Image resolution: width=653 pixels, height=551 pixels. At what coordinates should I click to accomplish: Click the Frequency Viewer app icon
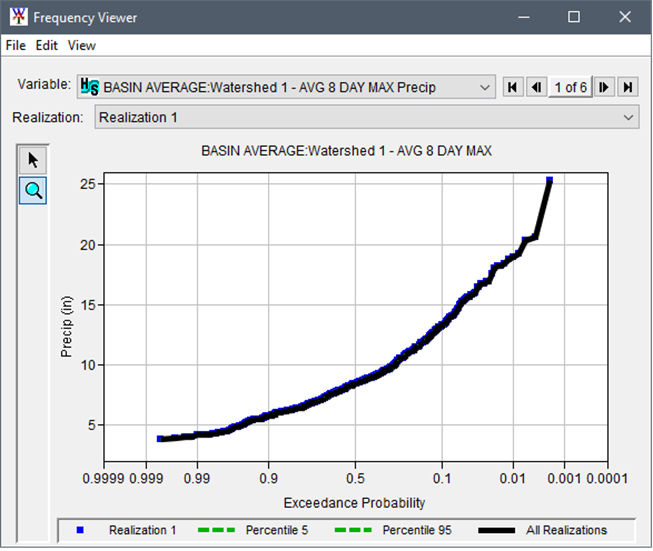point(18,17)
